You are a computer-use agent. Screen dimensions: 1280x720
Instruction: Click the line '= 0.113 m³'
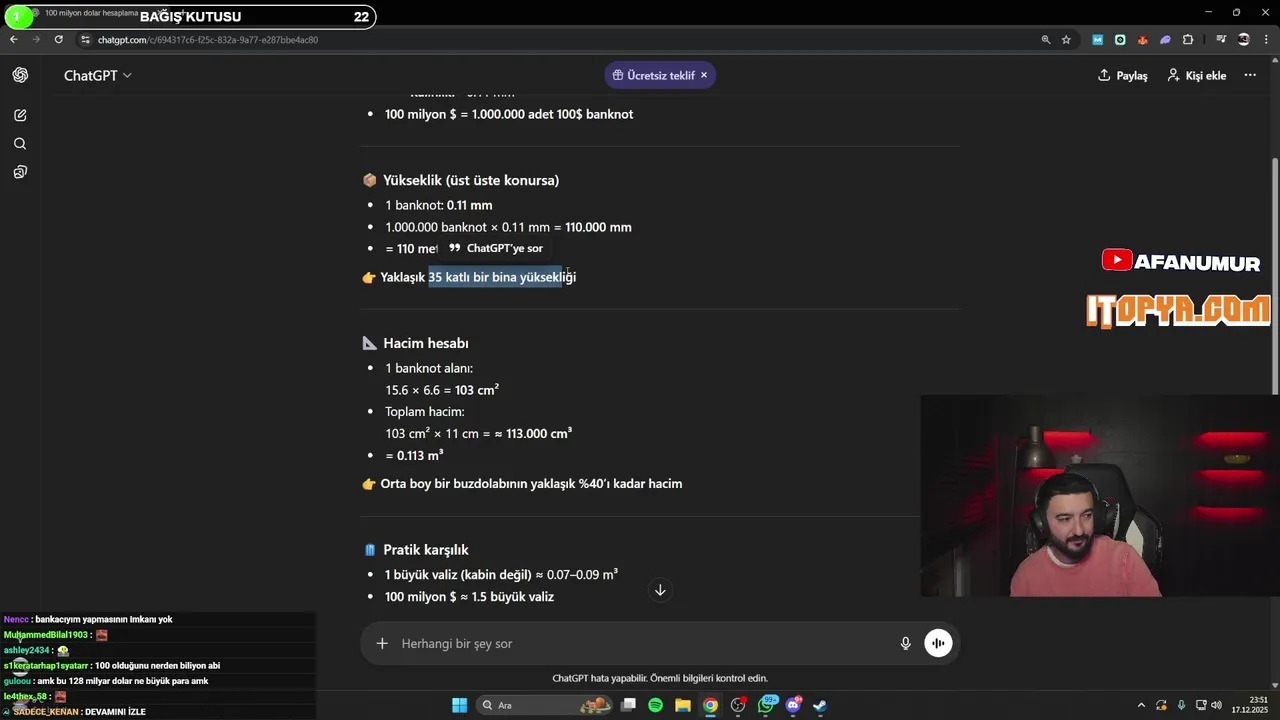(x=414, y=455)
